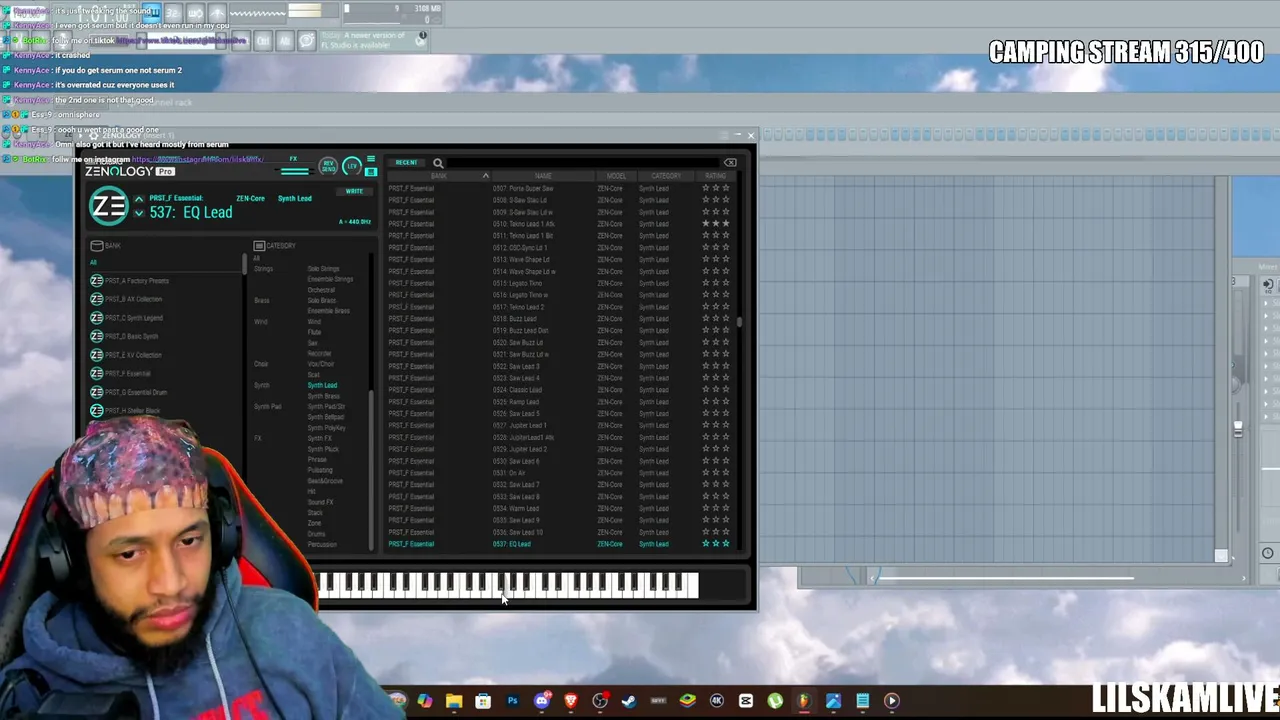1280x720 pixels.
Task: Sort presets by the NAME column header
Action: 543,176
